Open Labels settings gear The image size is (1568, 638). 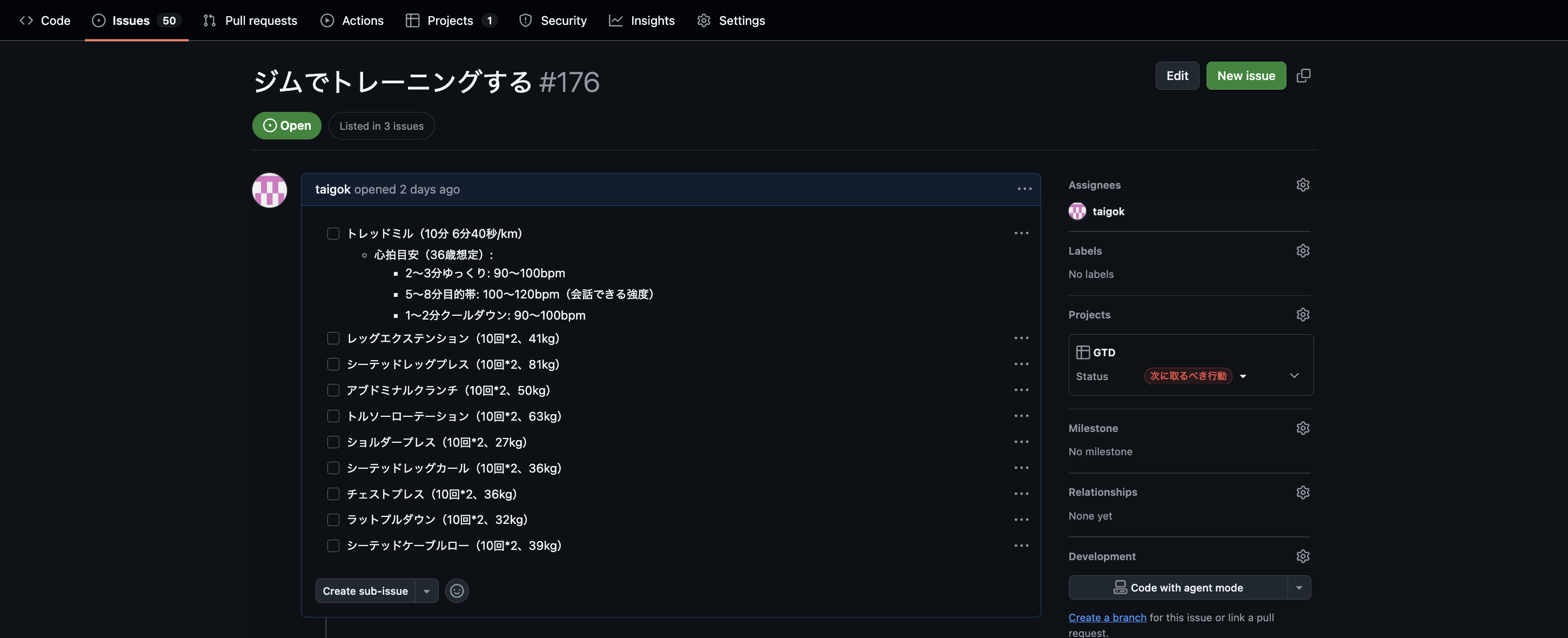click(x=1303, y=250)
